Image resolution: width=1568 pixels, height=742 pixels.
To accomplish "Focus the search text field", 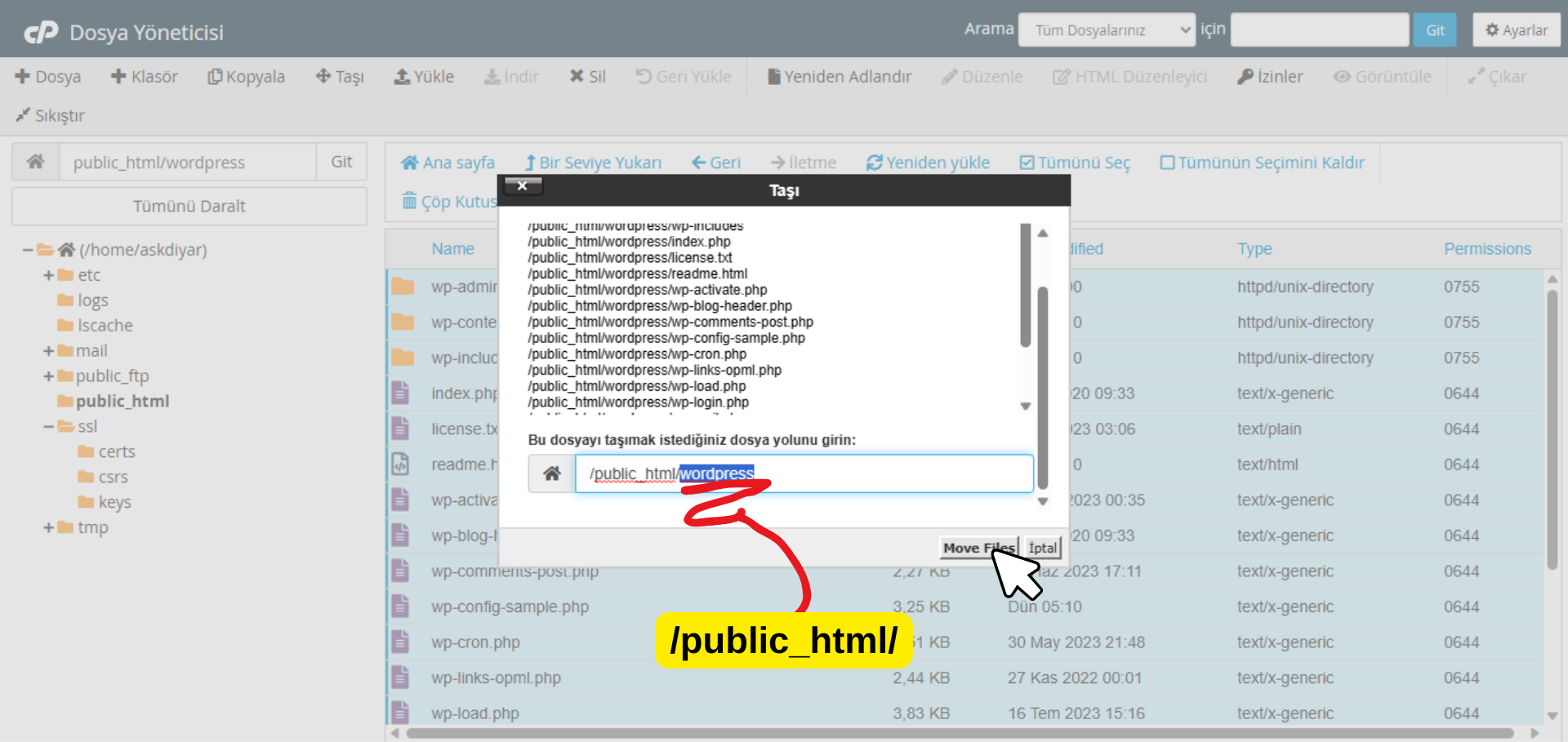I will [x=1320, y=30].
